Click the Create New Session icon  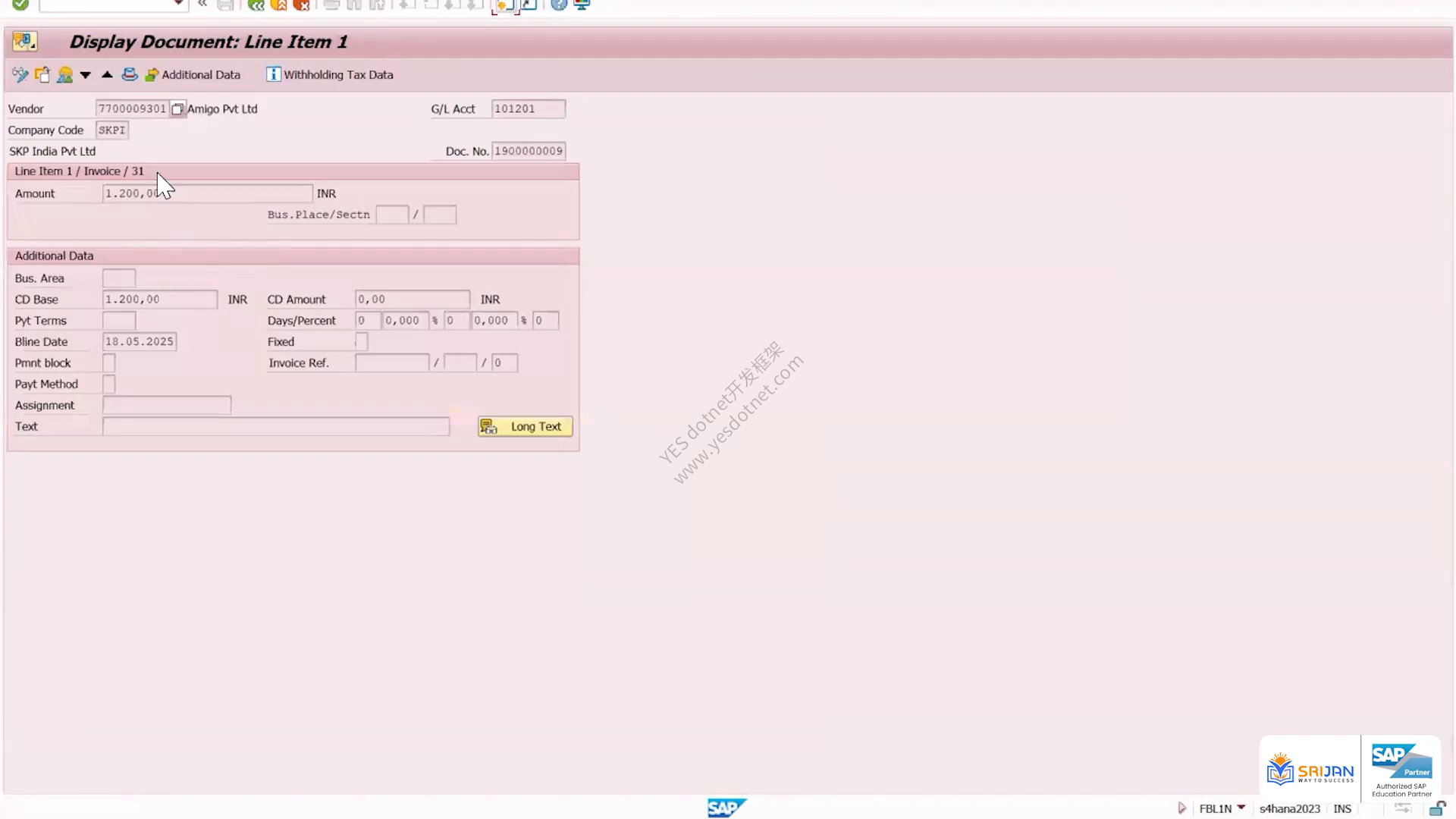(x=504, y=5)
